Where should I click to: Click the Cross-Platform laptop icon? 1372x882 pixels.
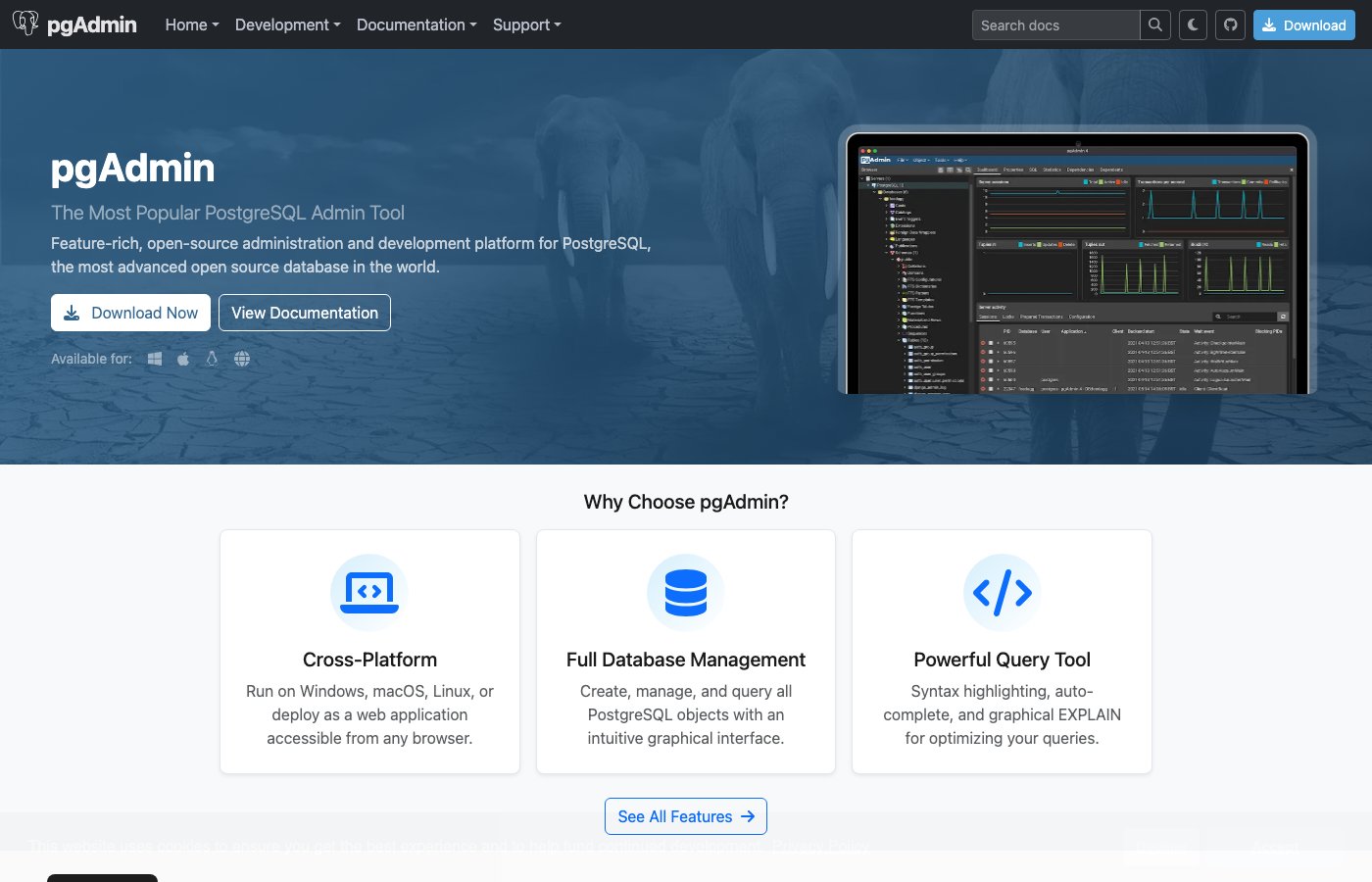(369, 591)
